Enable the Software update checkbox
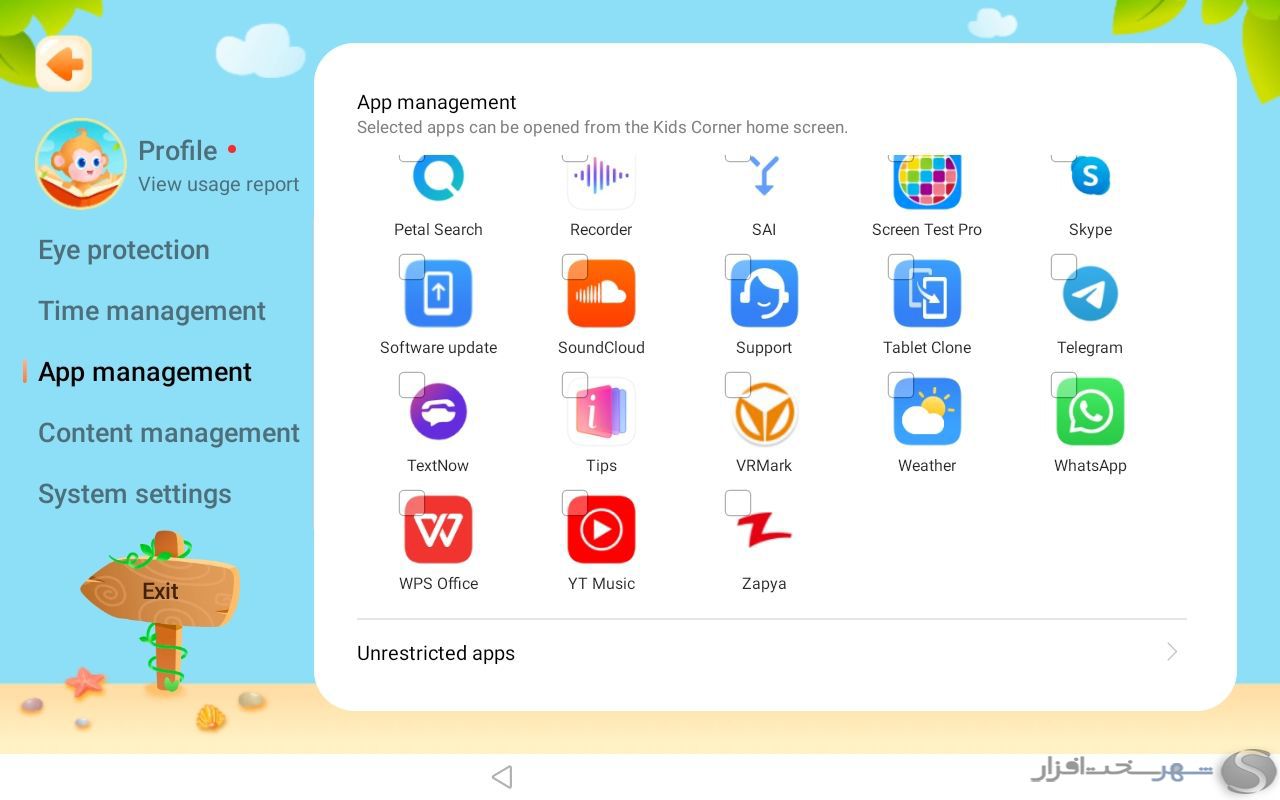 [411, 267]
